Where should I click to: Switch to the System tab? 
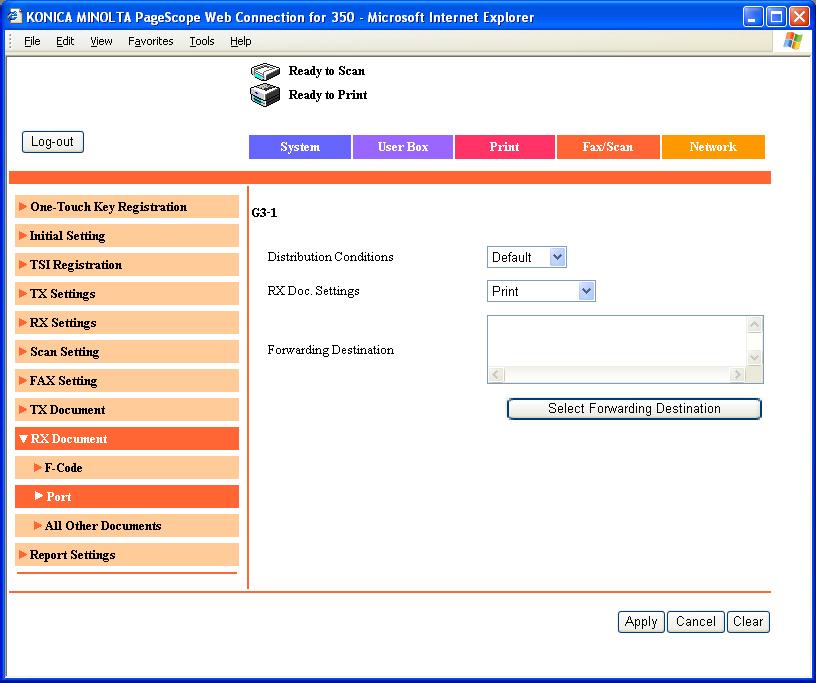point(300,147)
